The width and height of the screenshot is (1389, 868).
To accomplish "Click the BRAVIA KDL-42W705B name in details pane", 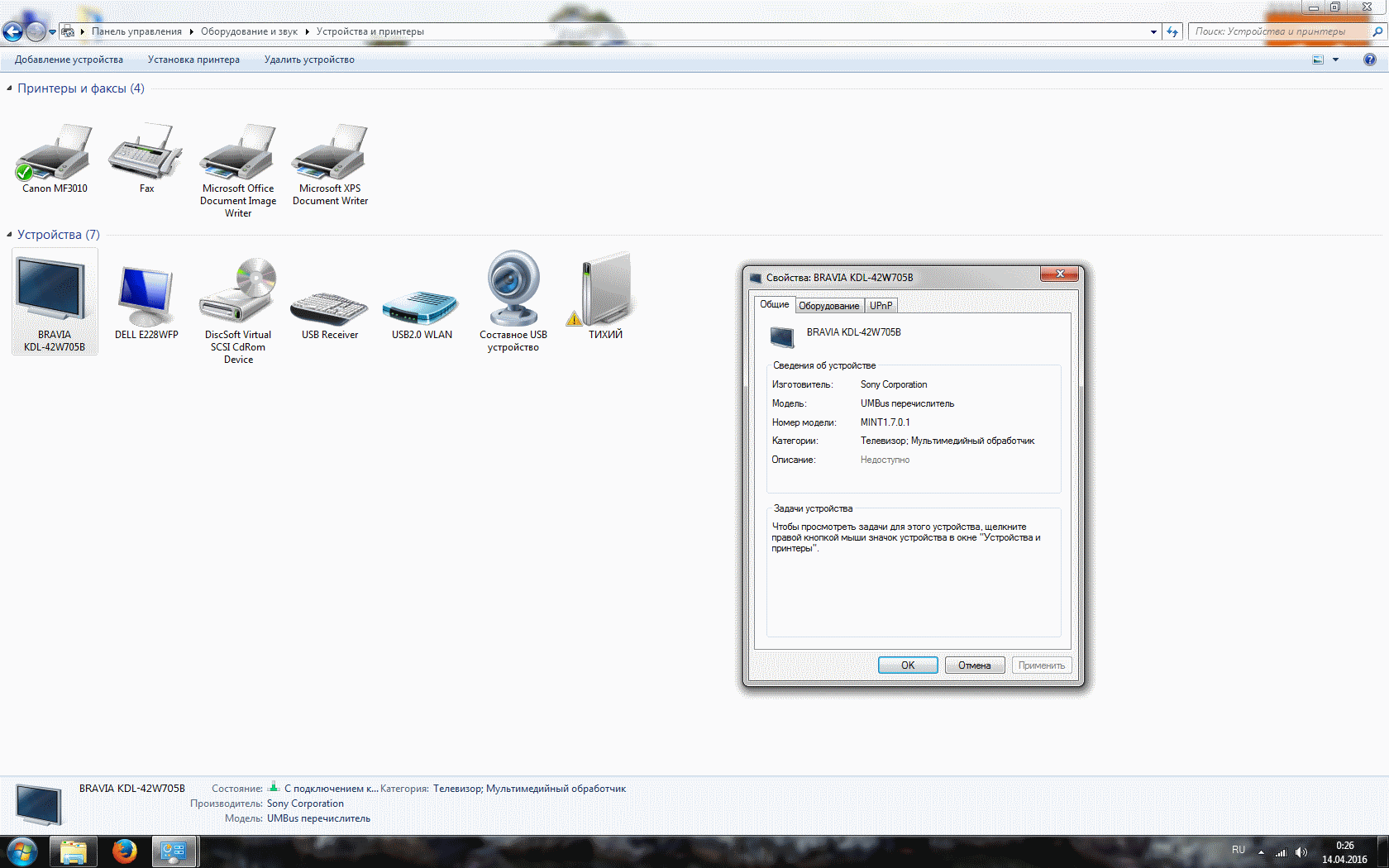I will [132, 789].
